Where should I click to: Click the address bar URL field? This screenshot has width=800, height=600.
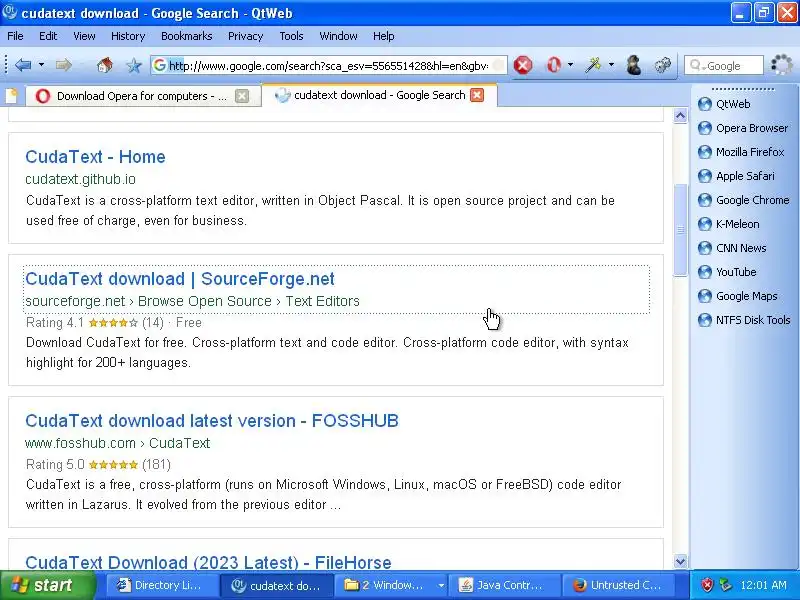[x=329, y=65]
